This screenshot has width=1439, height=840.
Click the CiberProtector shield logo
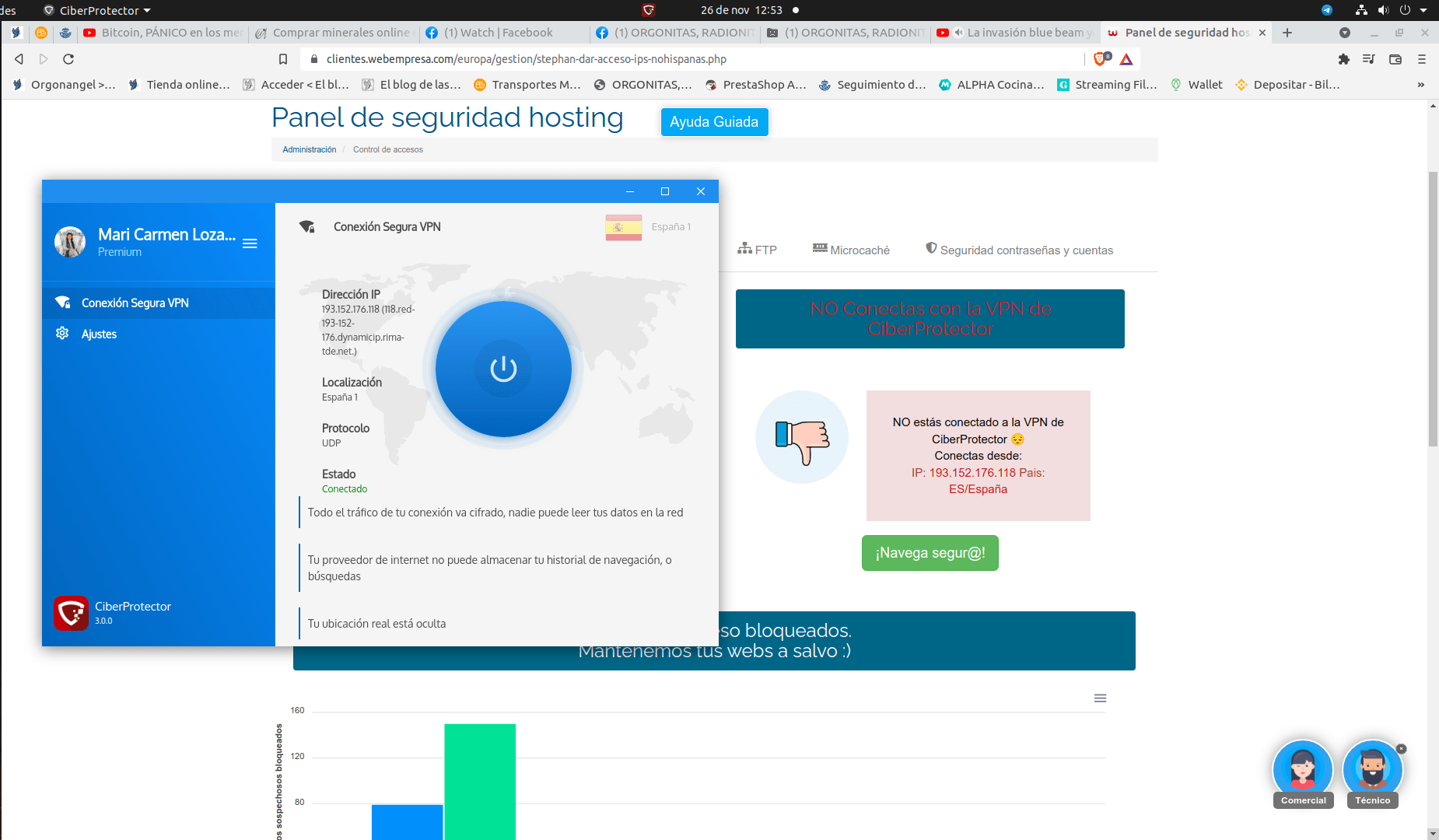click(x=71, y=613)
